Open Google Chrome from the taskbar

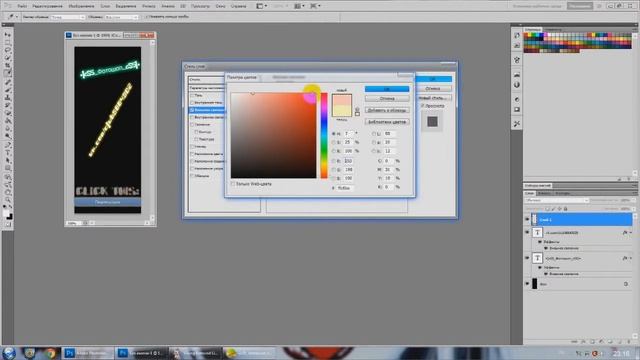[50, 353]
